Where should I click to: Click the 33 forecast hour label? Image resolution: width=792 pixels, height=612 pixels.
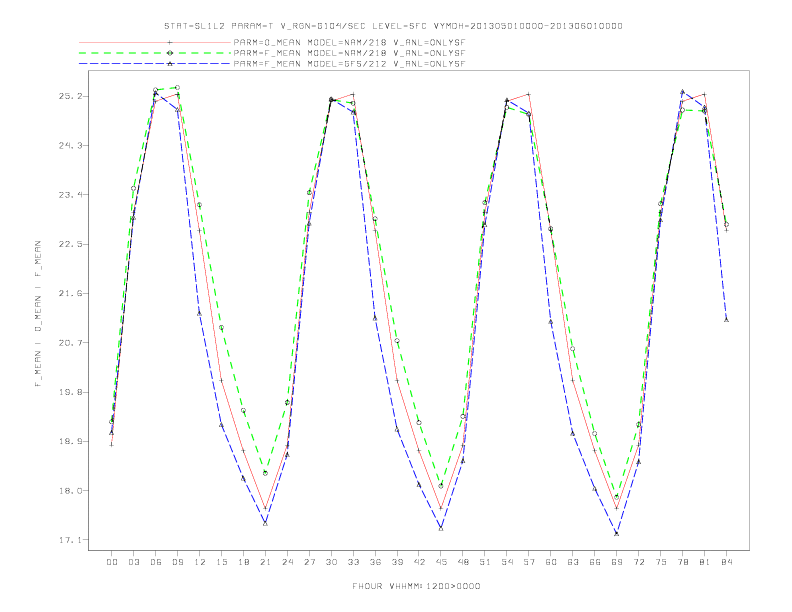353,562
